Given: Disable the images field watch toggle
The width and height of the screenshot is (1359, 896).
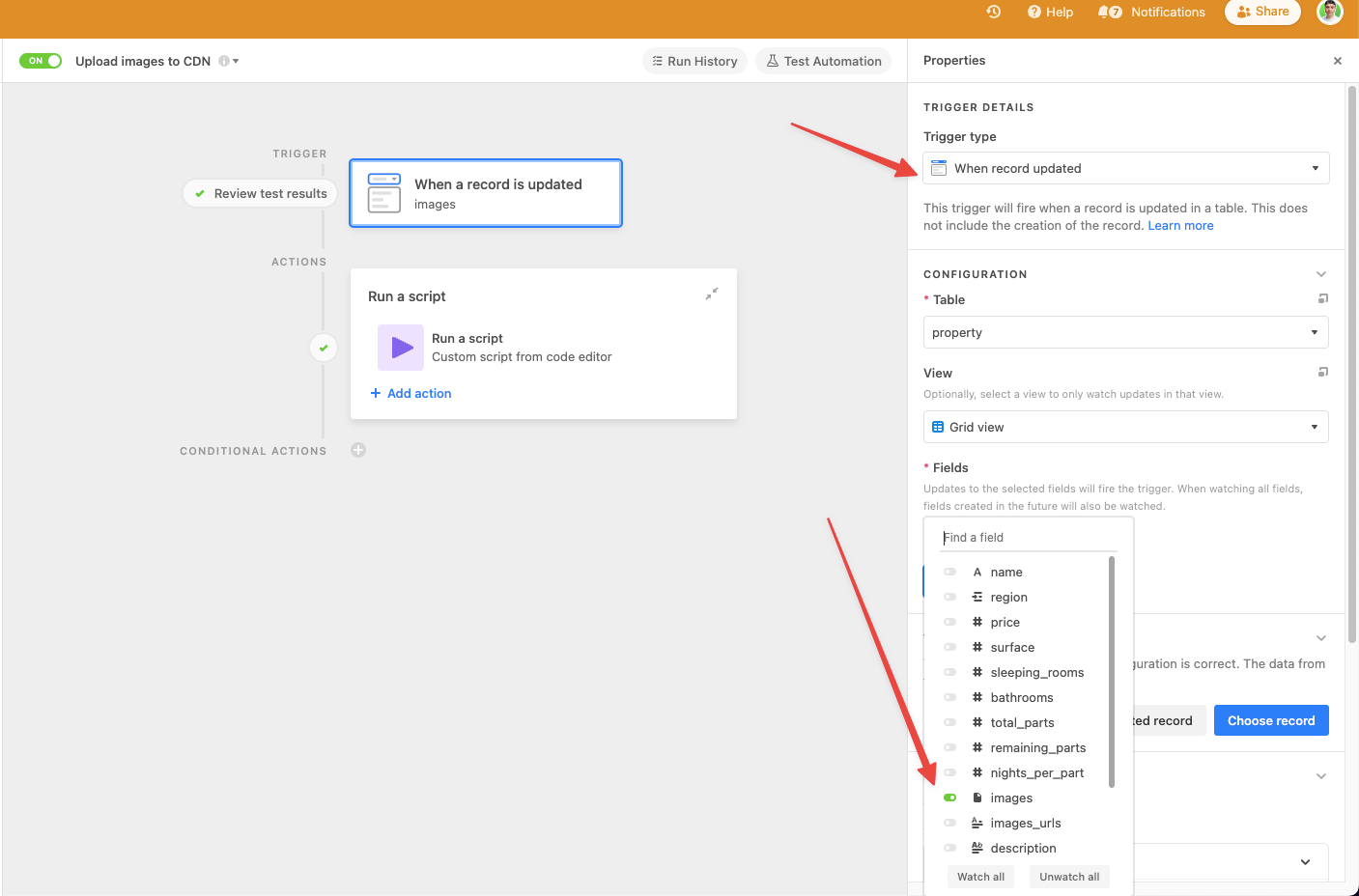Looking at the screenshot, I should pos(949,798).
